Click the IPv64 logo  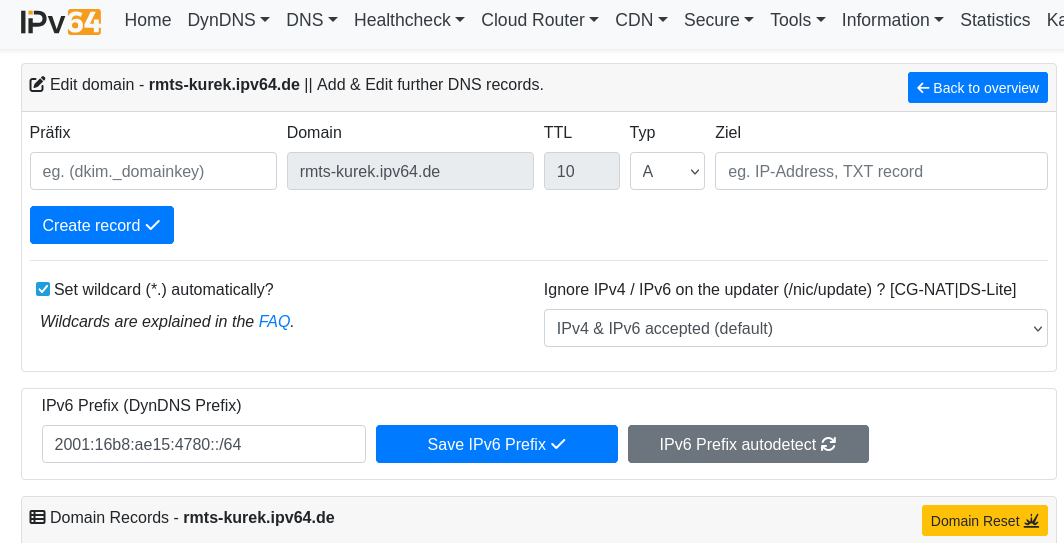[x=61, y=20]
